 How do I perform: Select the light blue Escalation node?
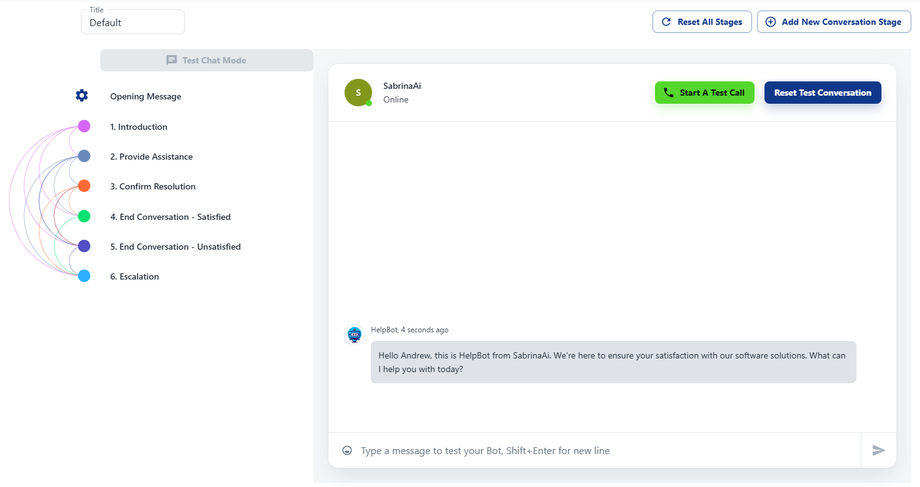[x=84, y=276]
